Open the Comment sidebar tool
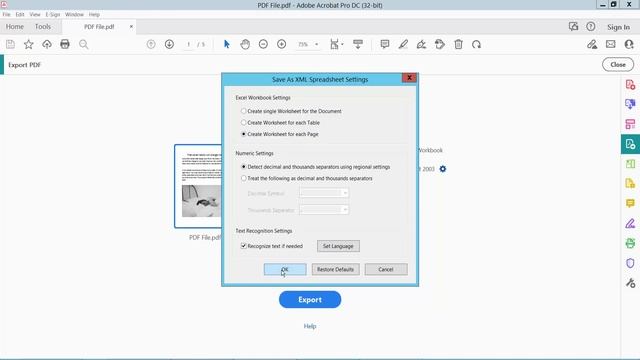Screen dimensions: 640x360 630,203
